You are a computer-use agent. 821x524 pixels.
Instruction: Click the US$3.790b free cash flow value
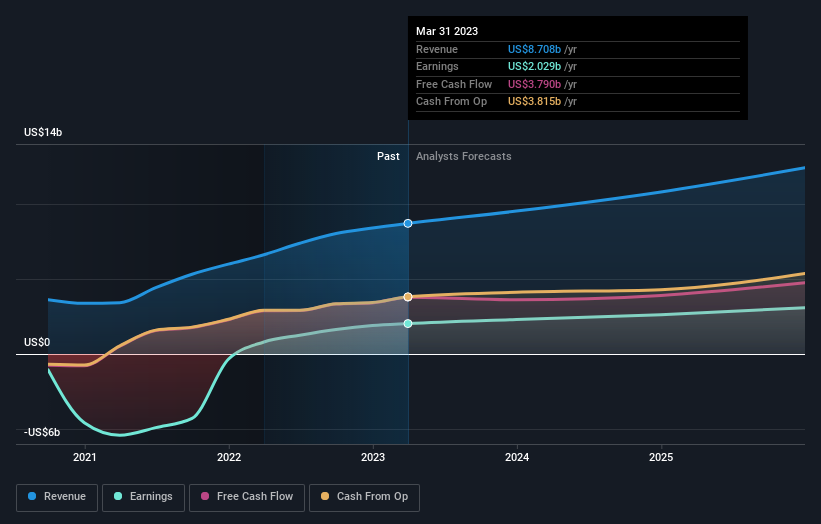(534, 84)
